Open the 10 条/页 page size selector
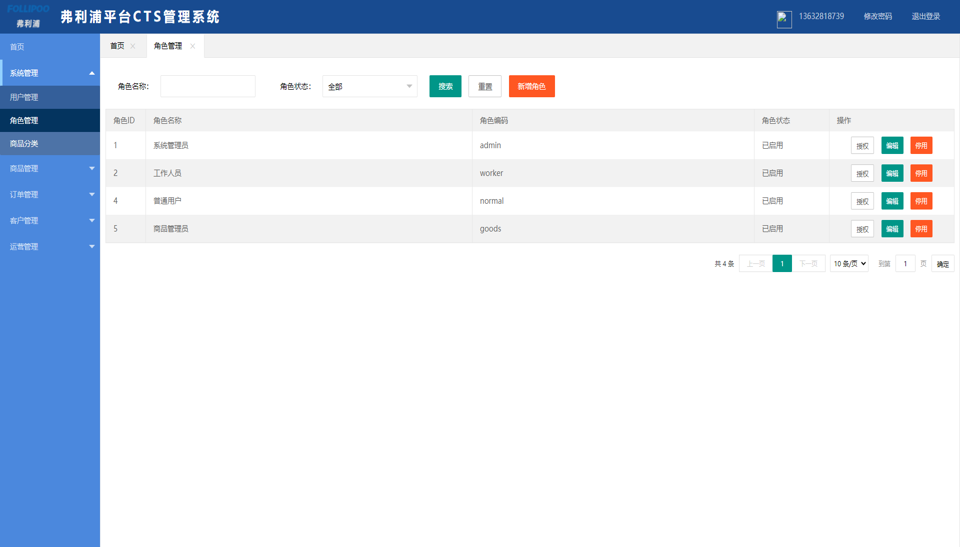This screenshot has height=547, width=960. click(849, 264)
